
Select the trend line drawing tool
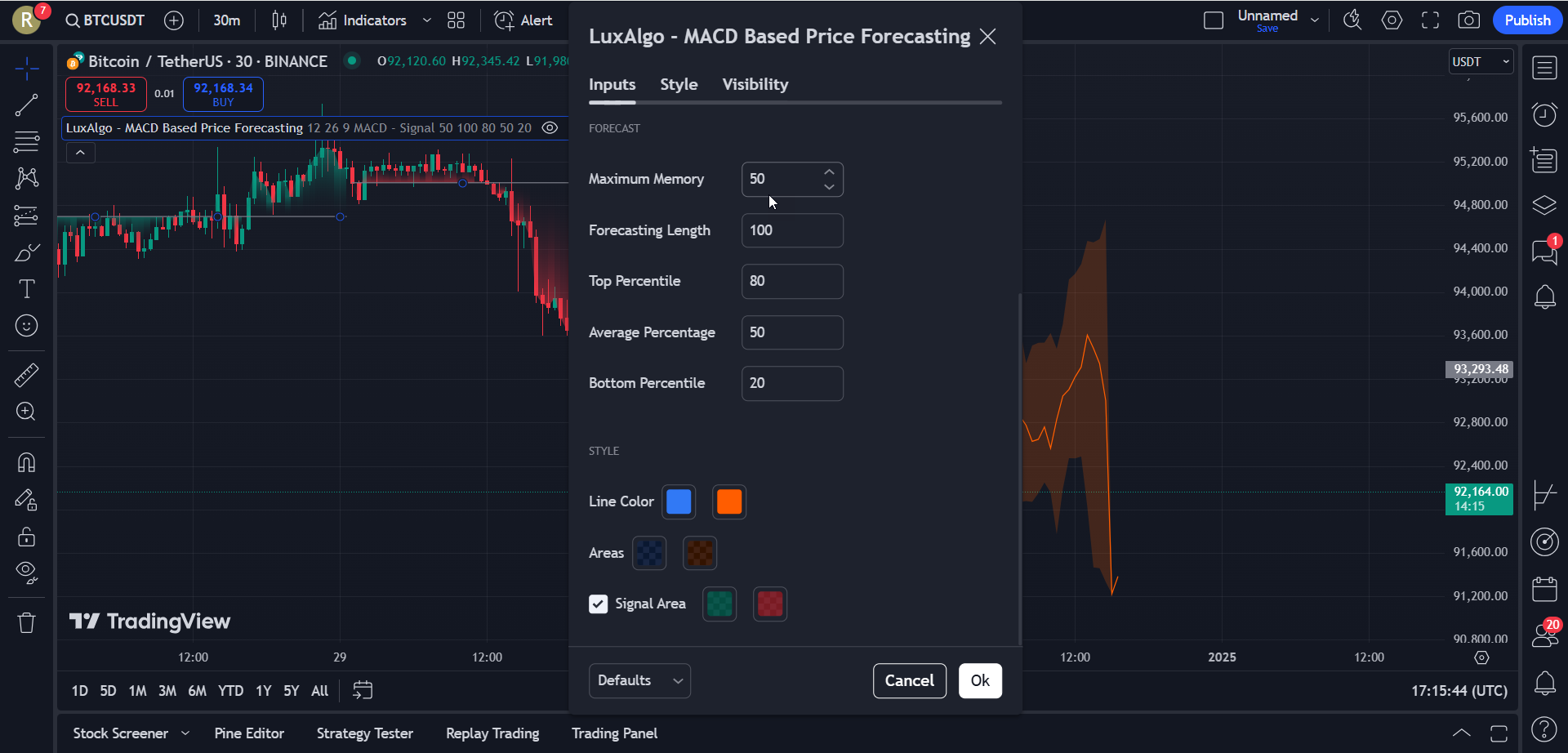[26, 105]
